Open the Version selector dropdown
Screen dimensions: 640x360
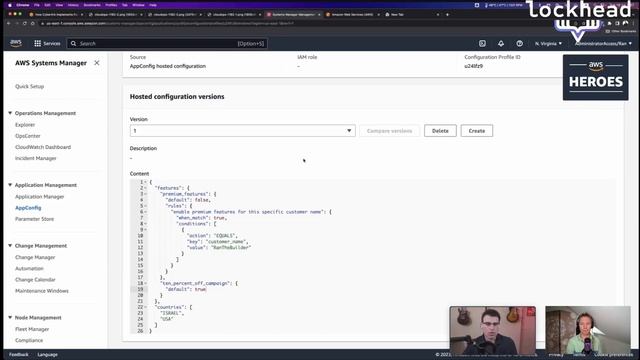[x=242, y=131]
